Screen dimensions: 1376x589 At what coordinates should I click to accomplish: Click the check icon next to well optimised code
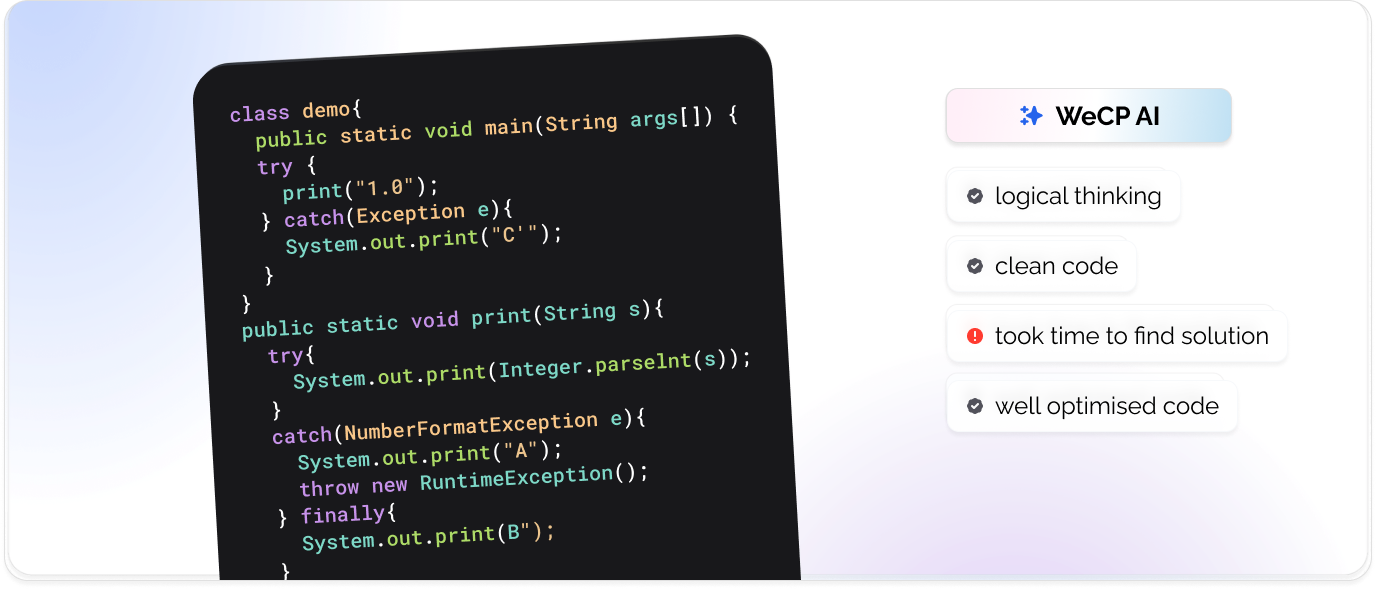click(975, 406)
